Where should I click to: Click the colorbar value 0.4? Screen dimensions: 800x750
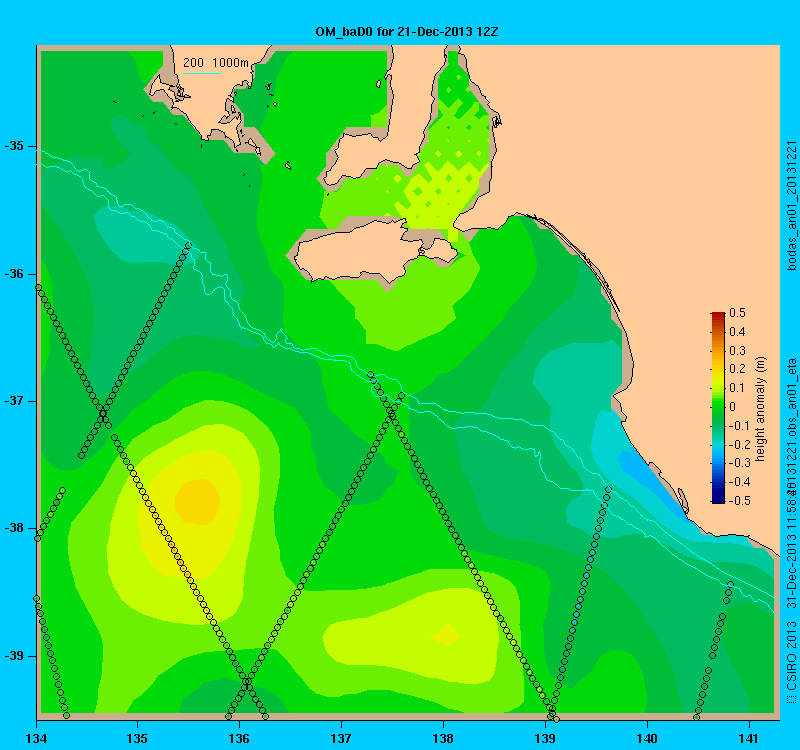point(737,332)
